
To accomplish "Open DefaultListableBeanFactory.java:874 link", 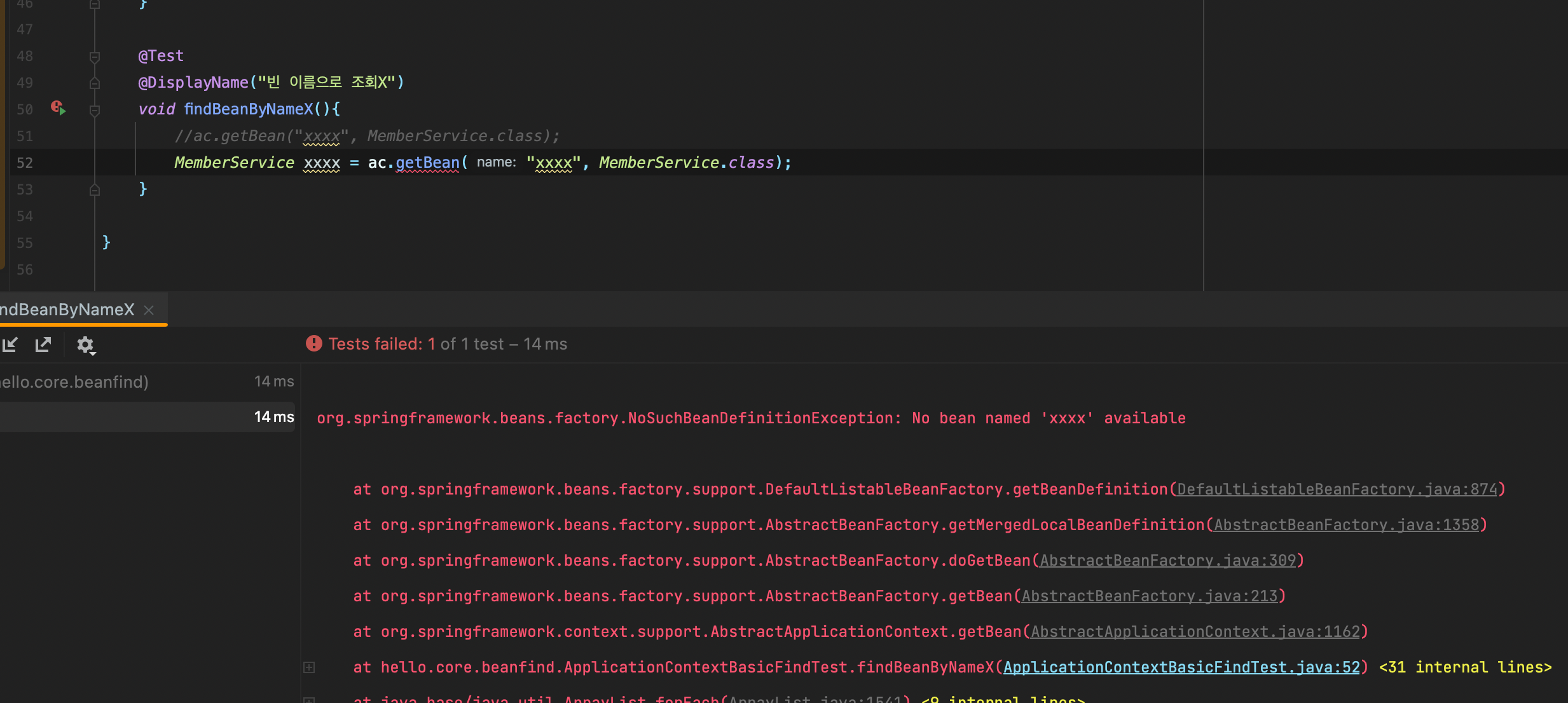I will click(x=1337, y=489).
